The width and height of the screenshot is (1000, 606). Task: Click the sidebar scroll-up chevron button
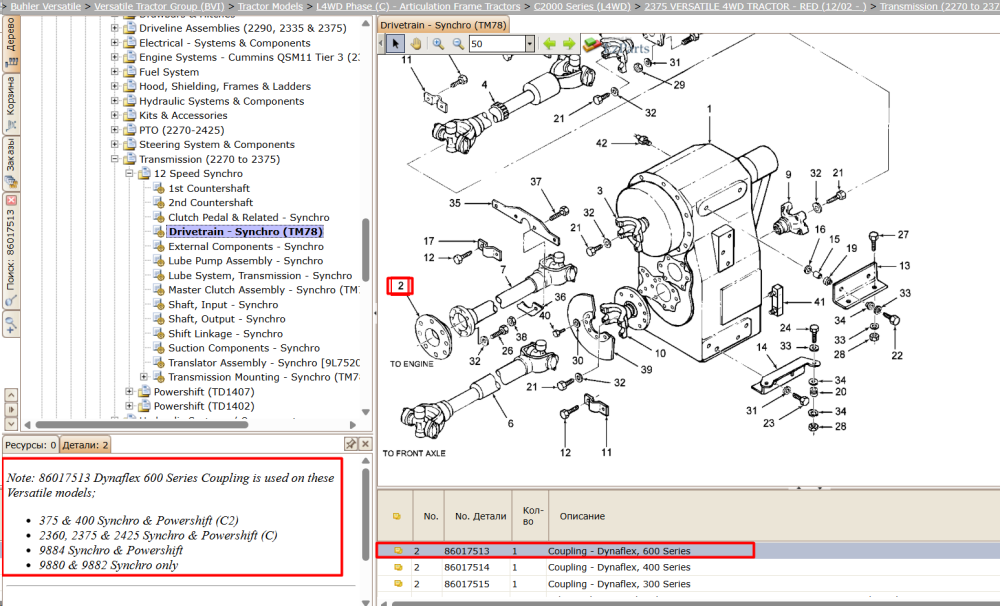pos(11,395)
